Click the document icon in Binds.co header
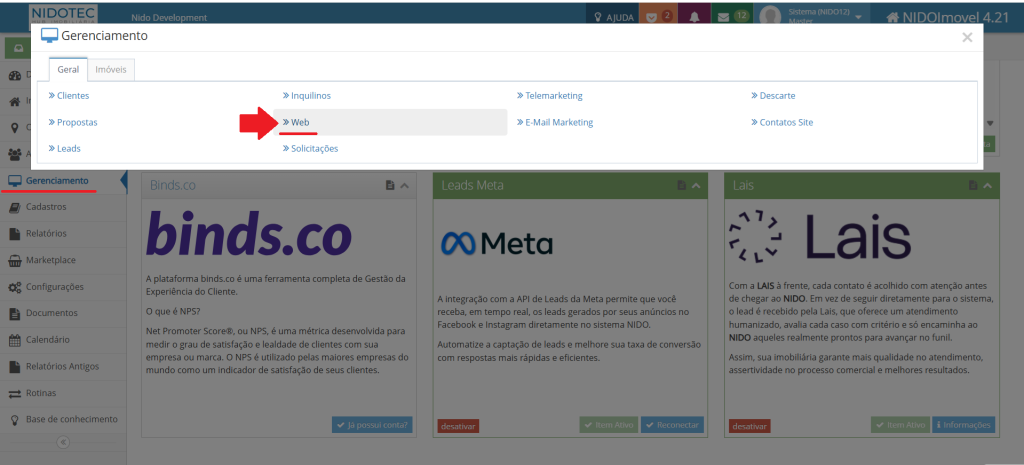Screen dimensions: 1024x465 click(x=390, y=185)
